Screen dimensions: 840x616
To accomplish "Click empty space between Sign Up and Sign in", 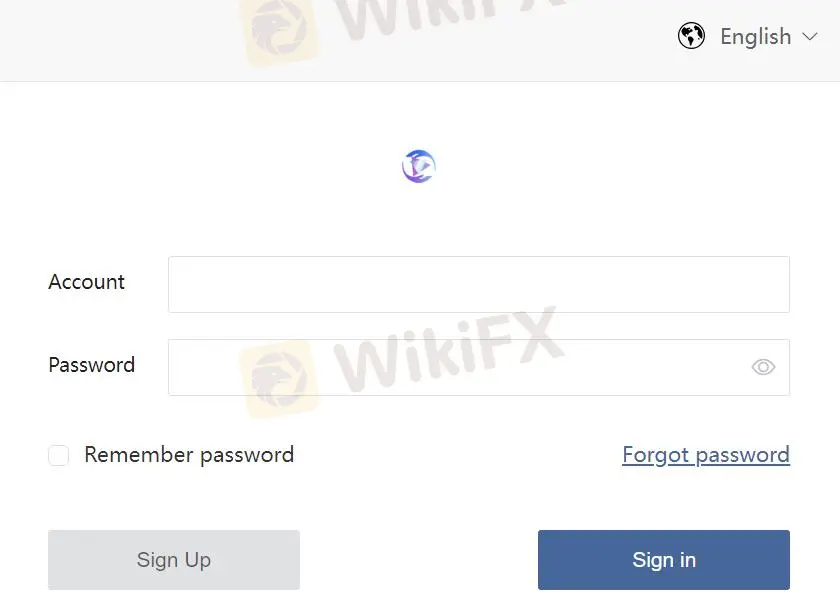I will tap(418, 560).
